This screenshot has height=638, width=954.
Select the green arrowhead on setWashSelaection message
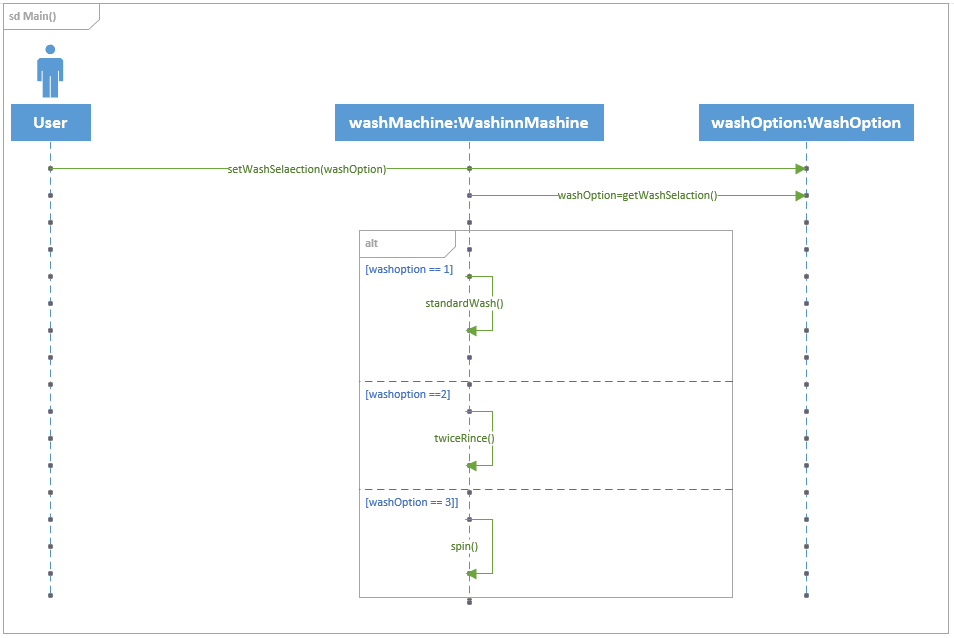[800, 169]
